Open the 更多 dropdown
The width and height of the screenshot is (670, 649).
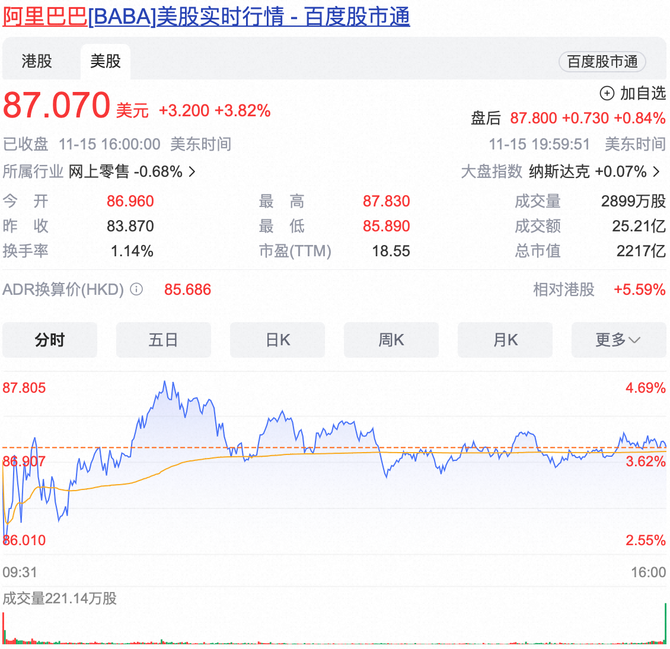619,340
